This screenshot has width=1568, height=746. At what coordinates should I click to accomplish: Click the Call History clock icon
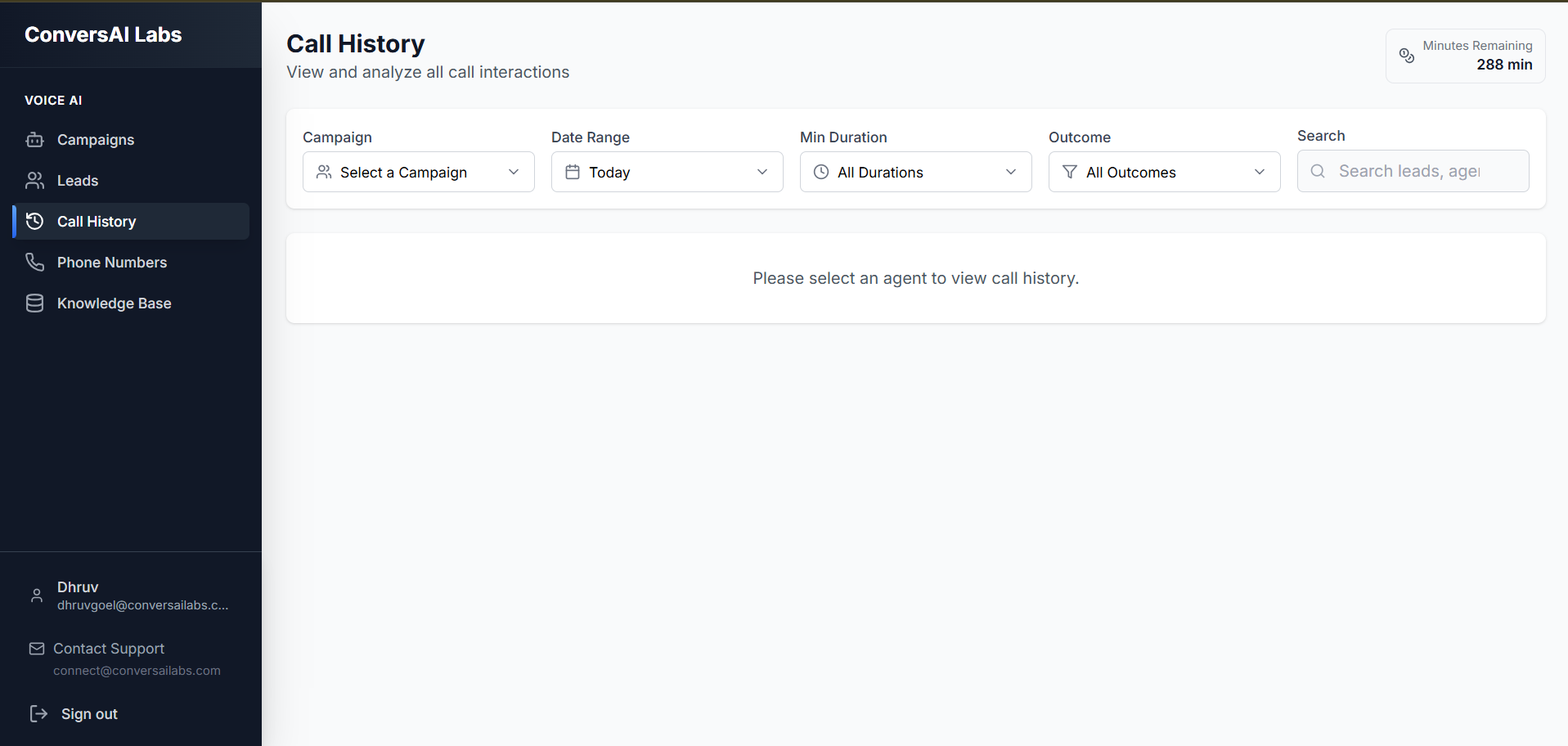(34, 222)
